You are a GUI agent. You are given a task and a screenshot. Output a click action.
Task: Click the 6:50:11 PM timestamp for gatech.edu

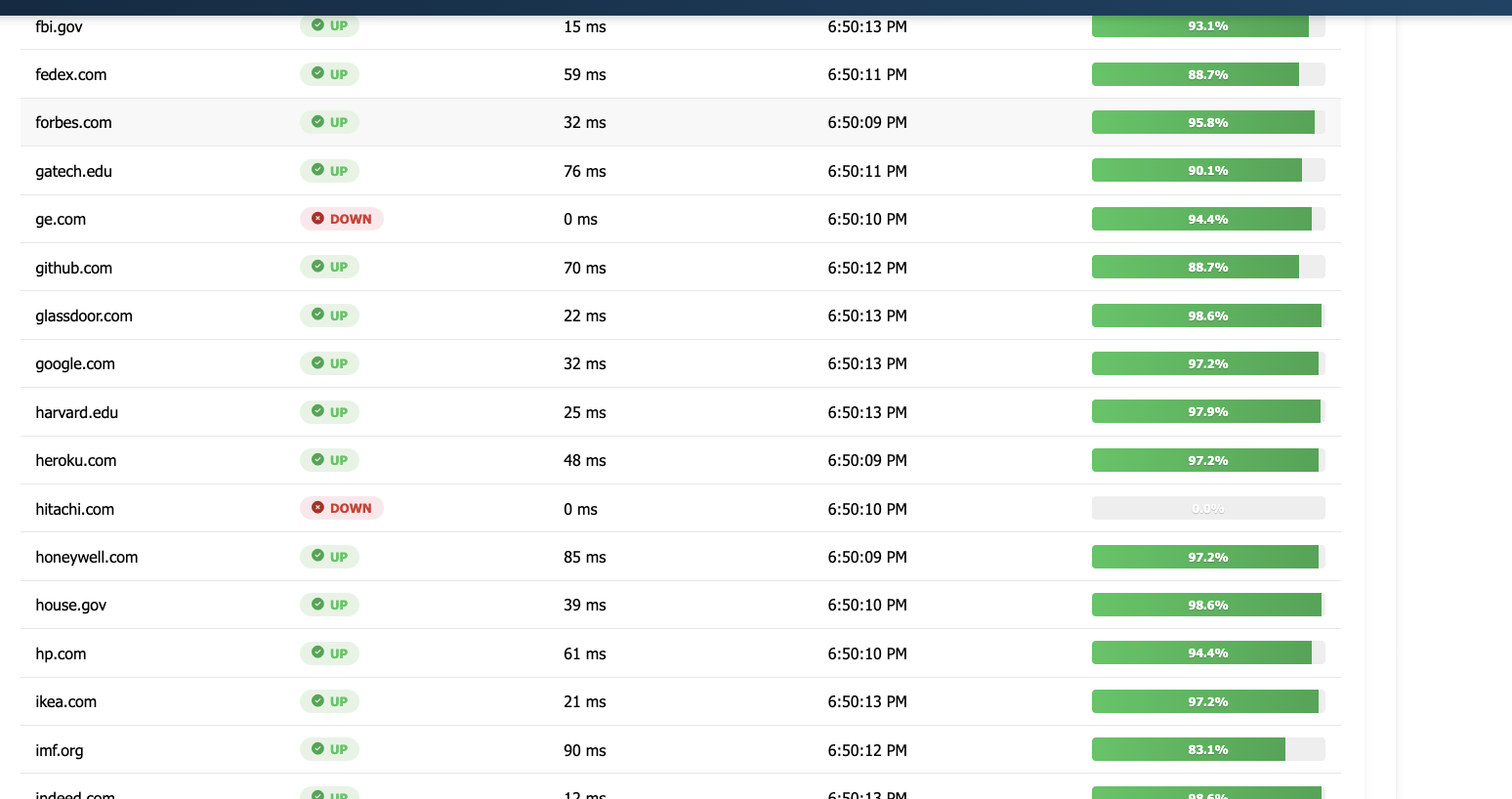coord(867,171)
